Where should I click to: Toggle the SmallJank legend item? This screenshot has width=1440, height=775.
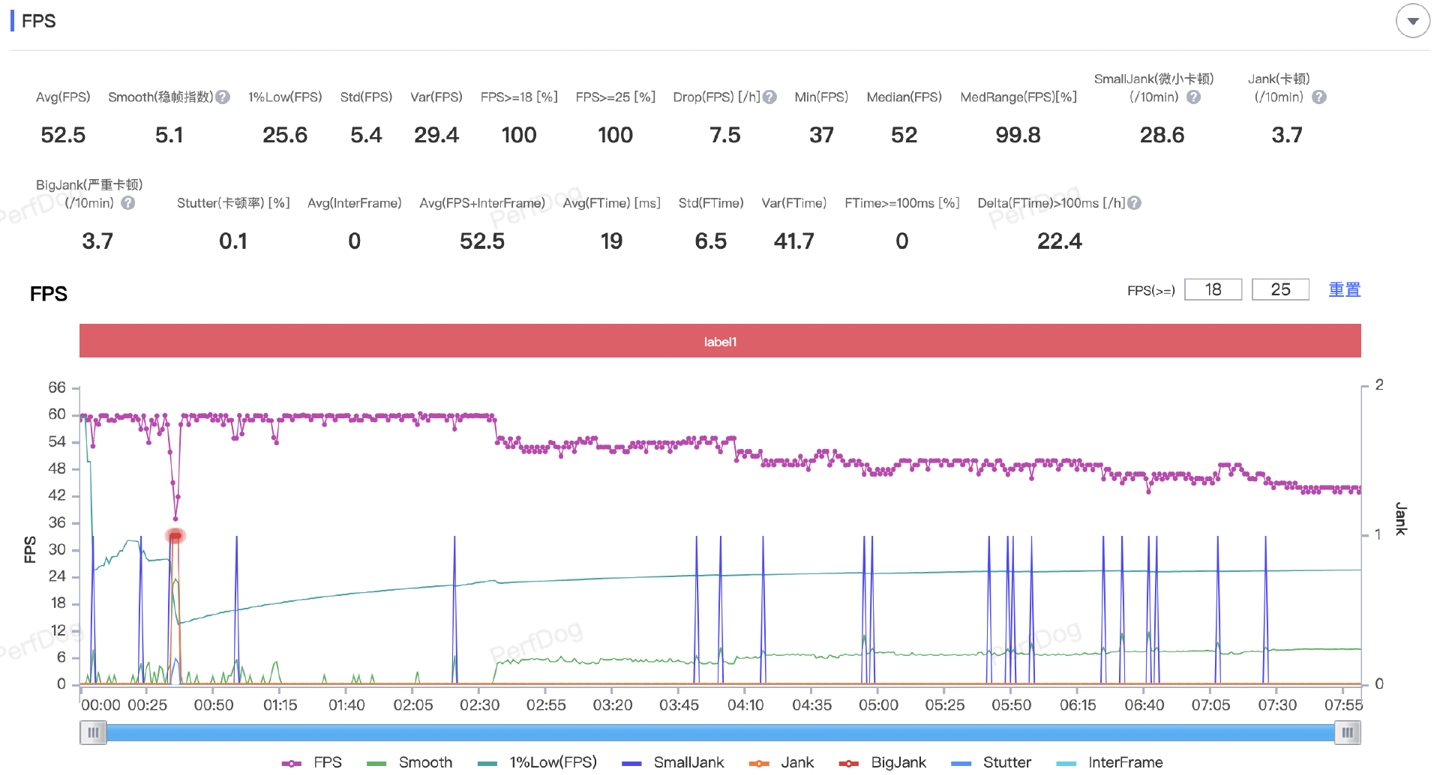coord(673,762)
